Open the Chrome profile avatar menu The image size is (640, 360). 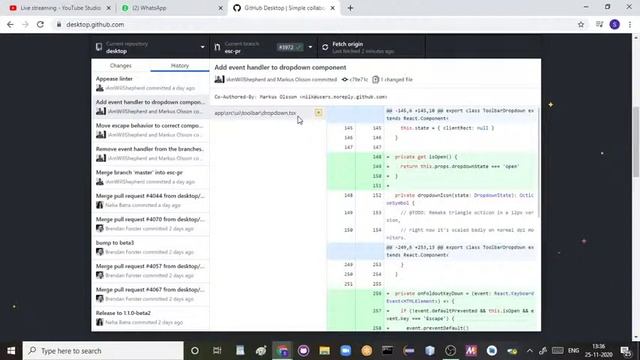[615, 24]
